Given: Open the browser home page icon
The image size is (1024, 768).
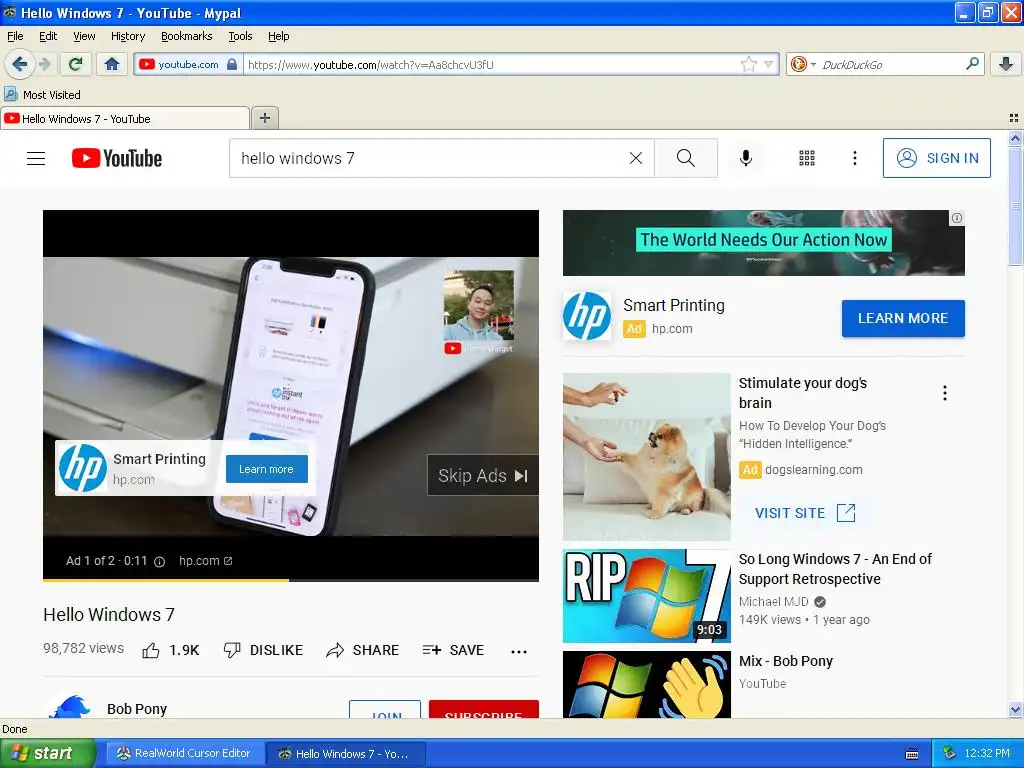Looking at the screenshot, I should (112, 64).
